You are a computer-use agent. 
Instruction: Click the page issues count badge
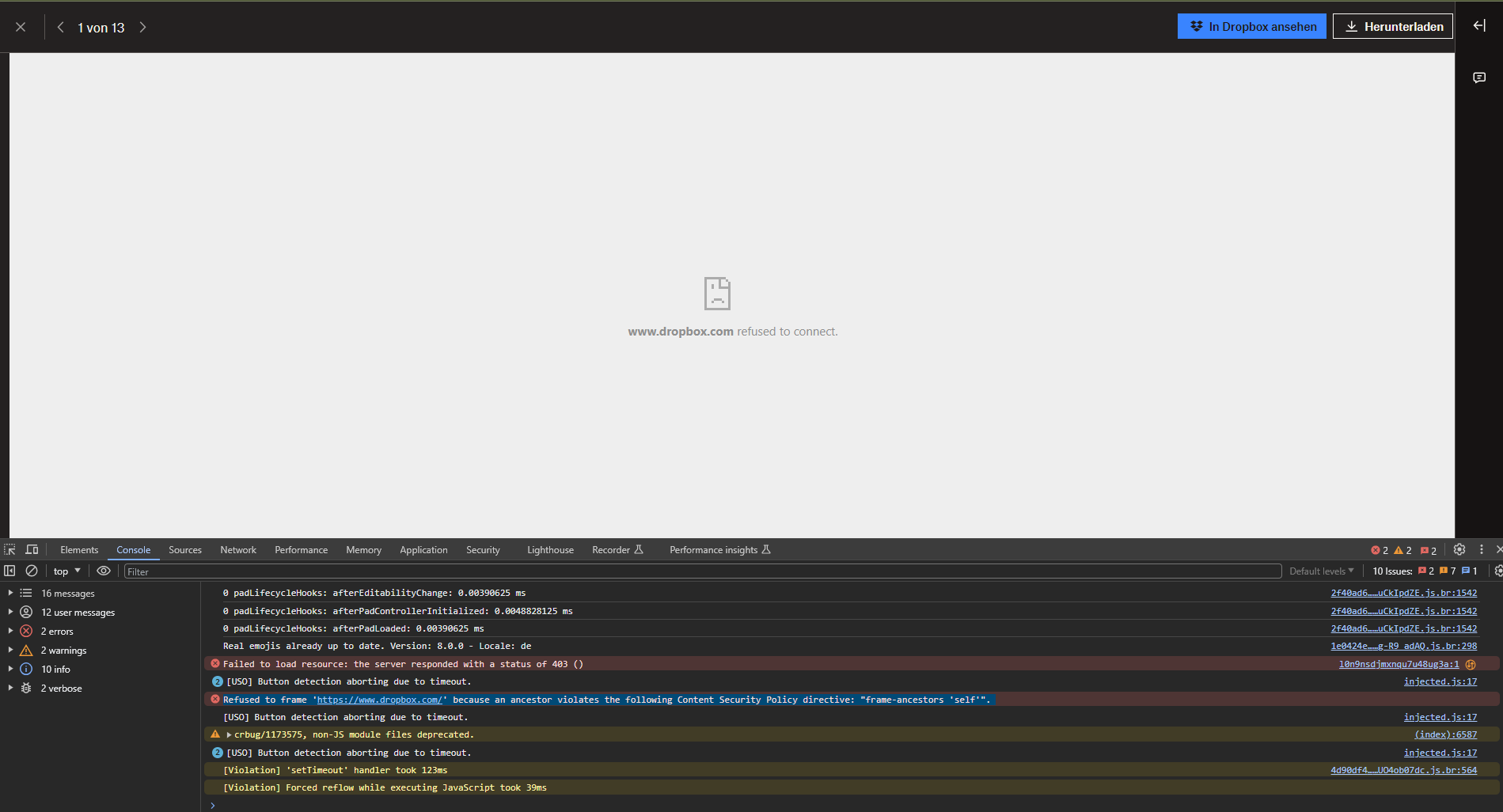(1429, 550)
